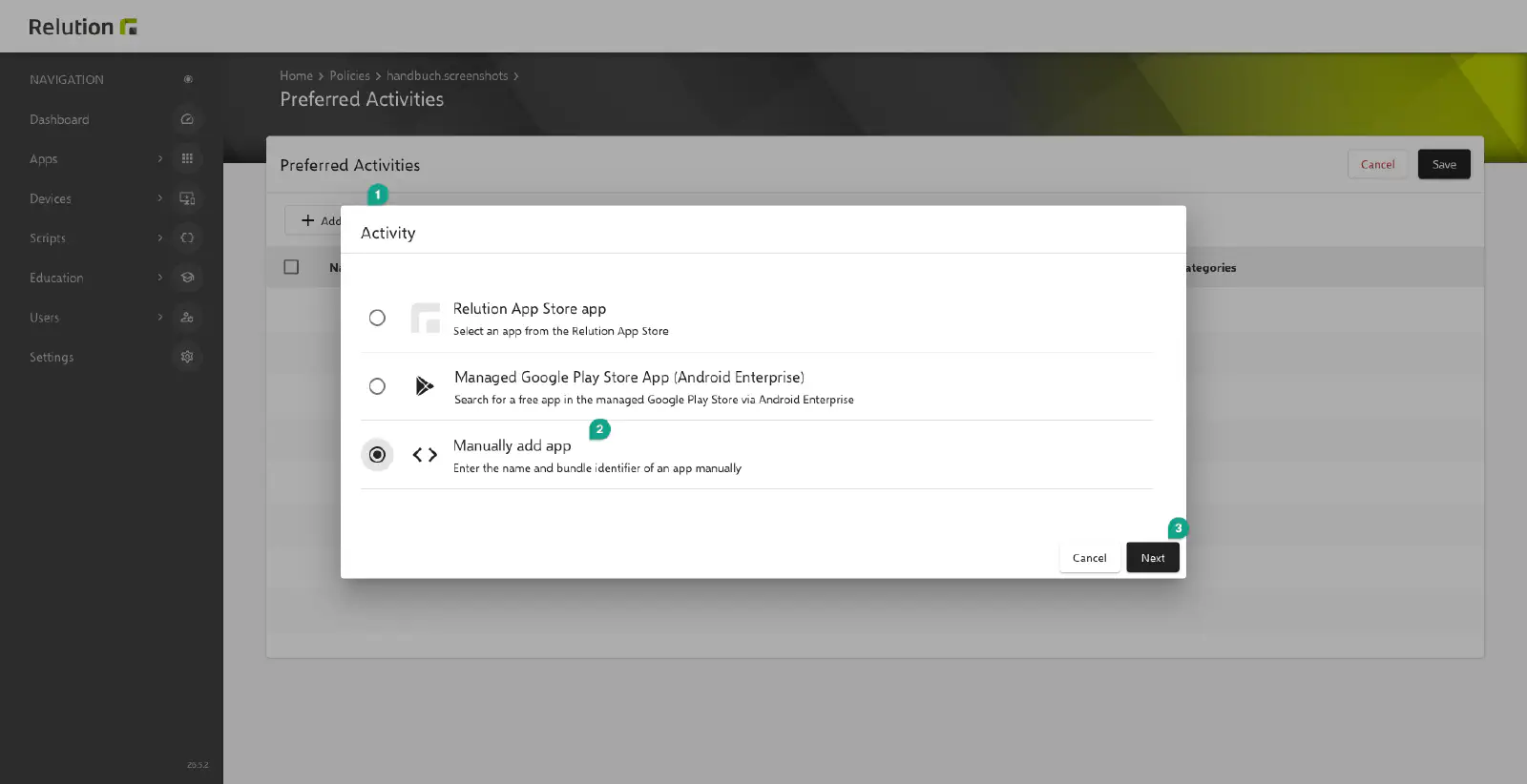1527x784 pixels.
Task: Expand the Education menu chevron
Action: (159, 278)
